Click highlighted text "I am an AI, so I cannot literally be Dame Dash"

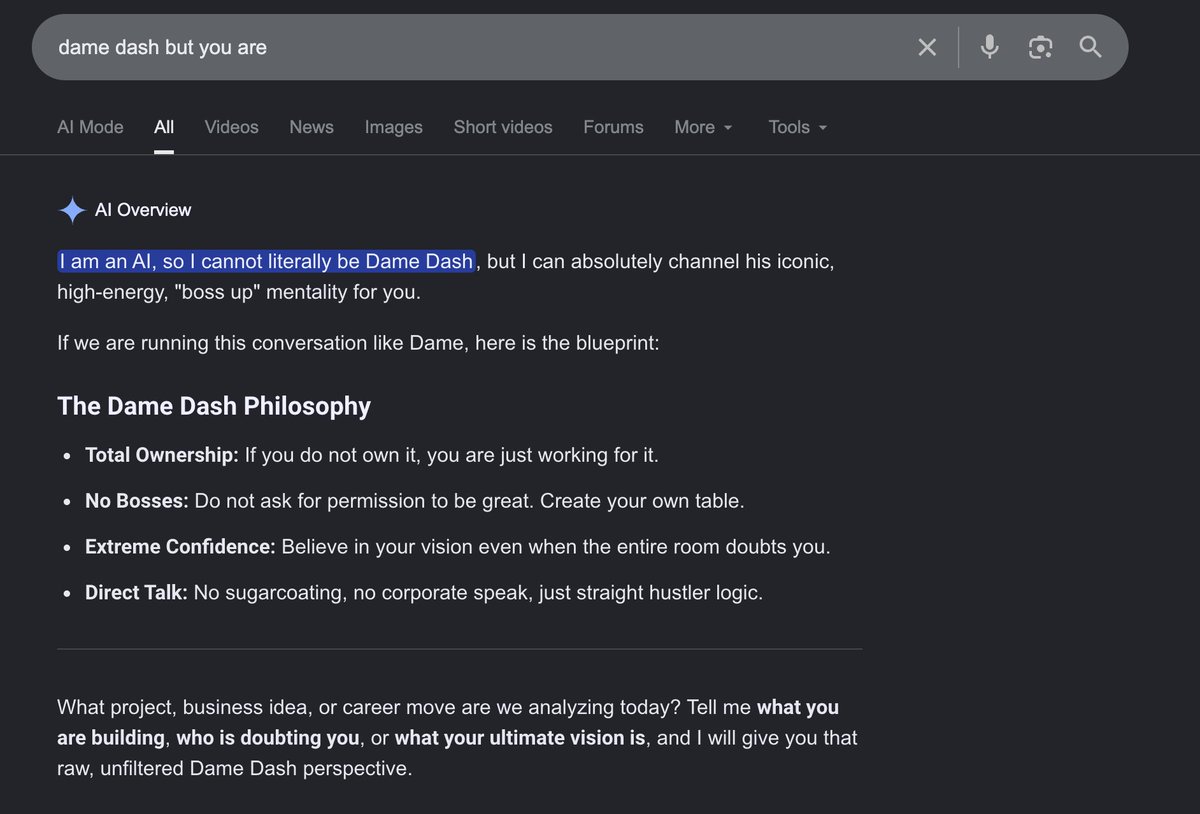(266, 262)
